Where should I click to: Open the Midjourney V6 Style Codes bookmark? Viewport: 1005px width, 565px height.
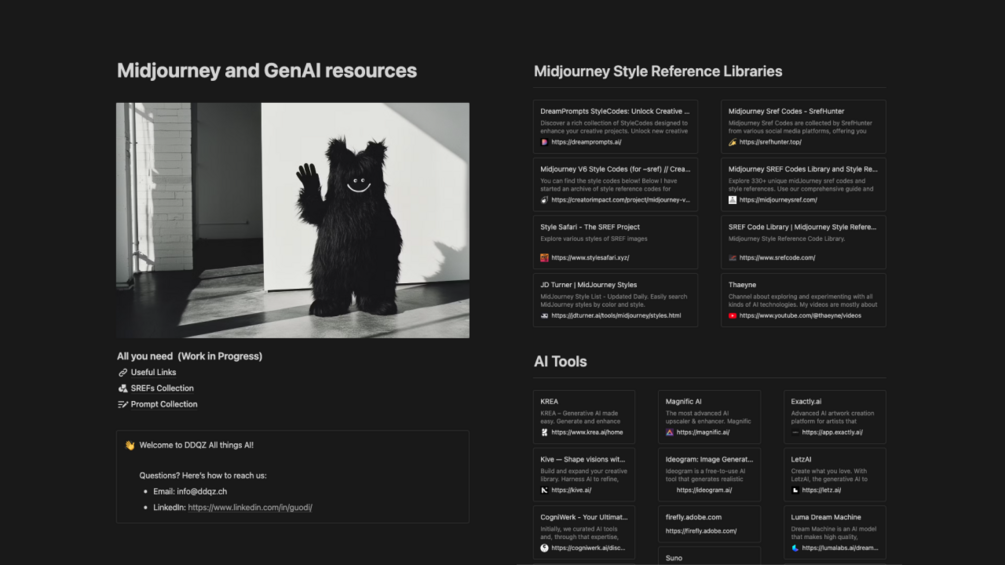tap(615, 184)
